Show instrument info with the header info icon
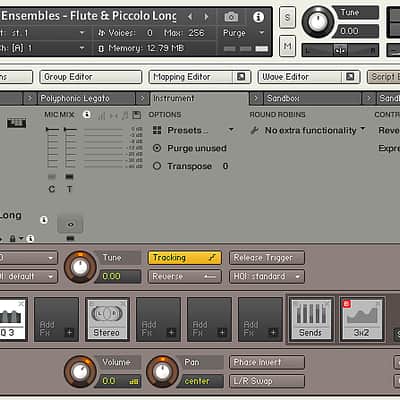This screenshot has width=400, height=400. tap(258, 17)
